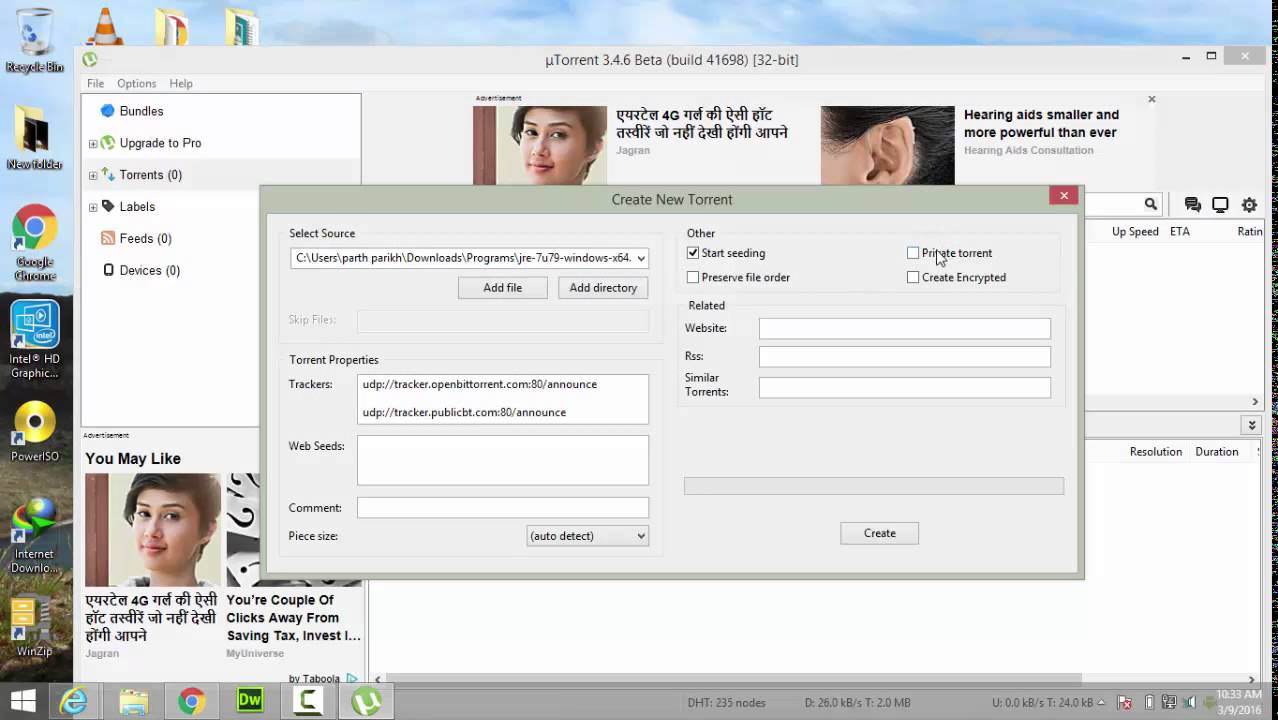Image resolution: width=1278 pixels, height=720 pixels.
Task: Click the Upgrade to Pro icon
Action: [108, 143]
